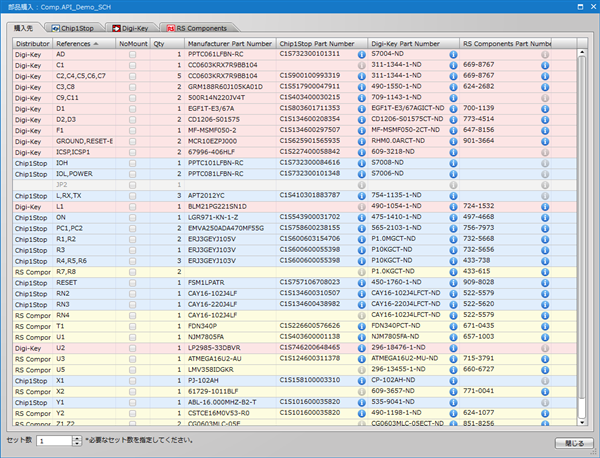Click the セット数 input field
This screenshot has width=600, height=458.
(54, 441)
